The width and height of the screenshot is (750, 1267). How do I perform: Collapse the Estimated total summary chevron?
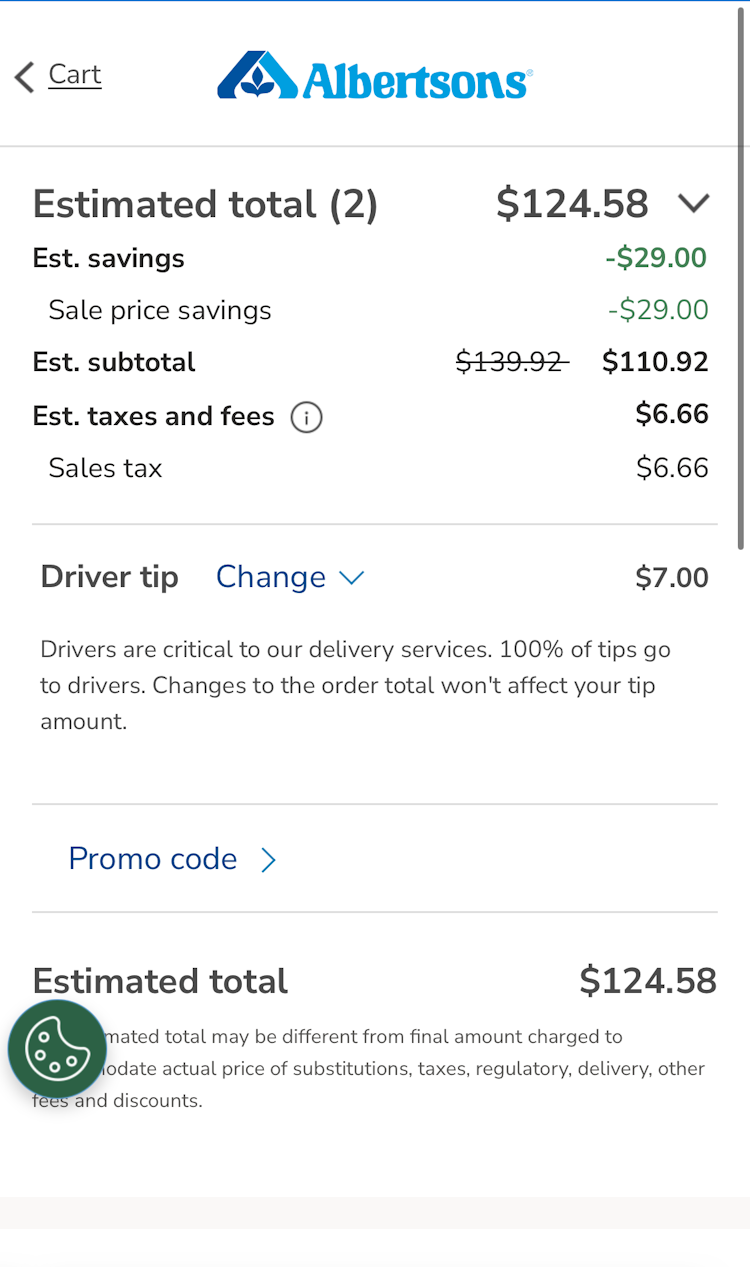(x=693, y=204)
